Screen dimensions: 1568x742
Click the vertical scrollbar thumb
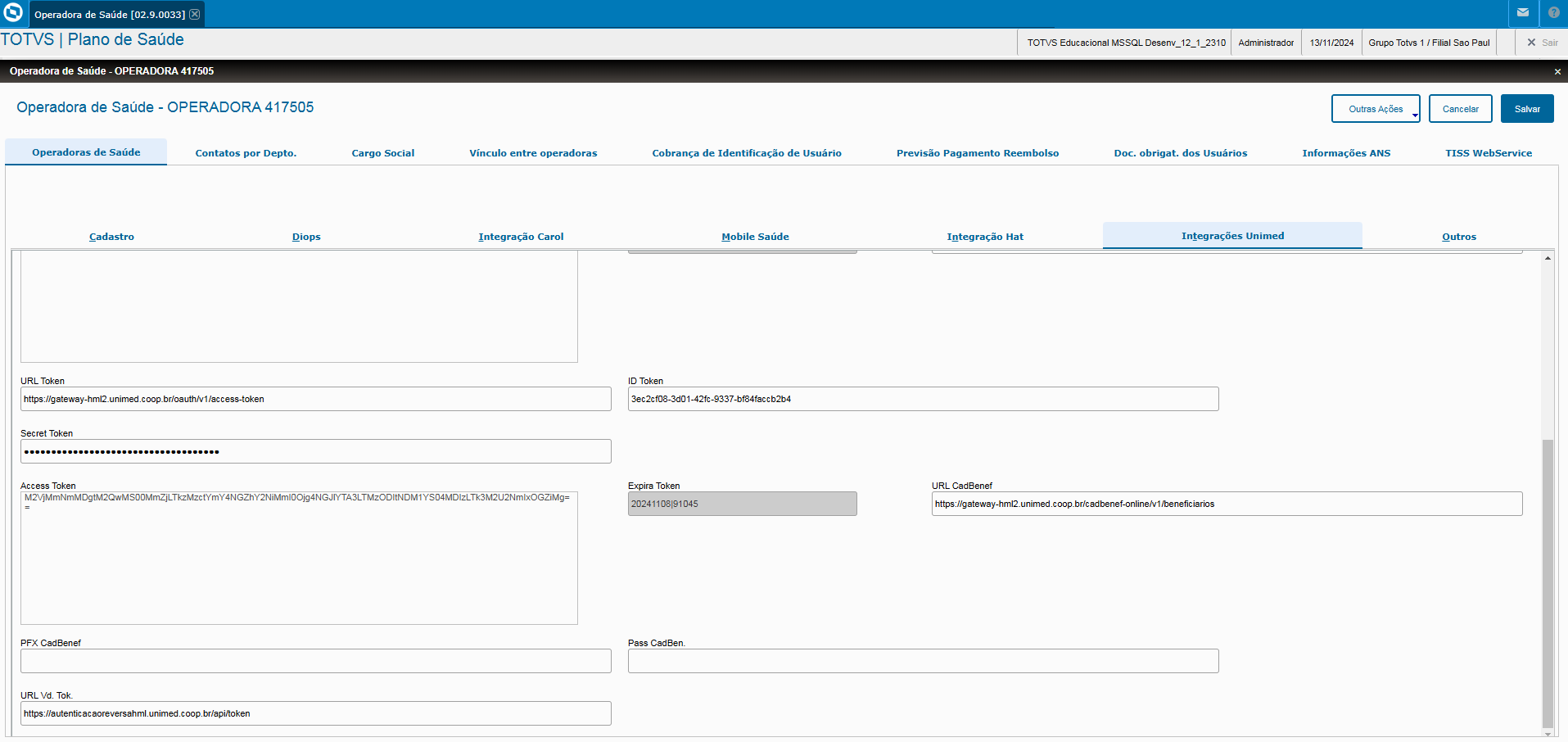click(x=1548, y=583)
